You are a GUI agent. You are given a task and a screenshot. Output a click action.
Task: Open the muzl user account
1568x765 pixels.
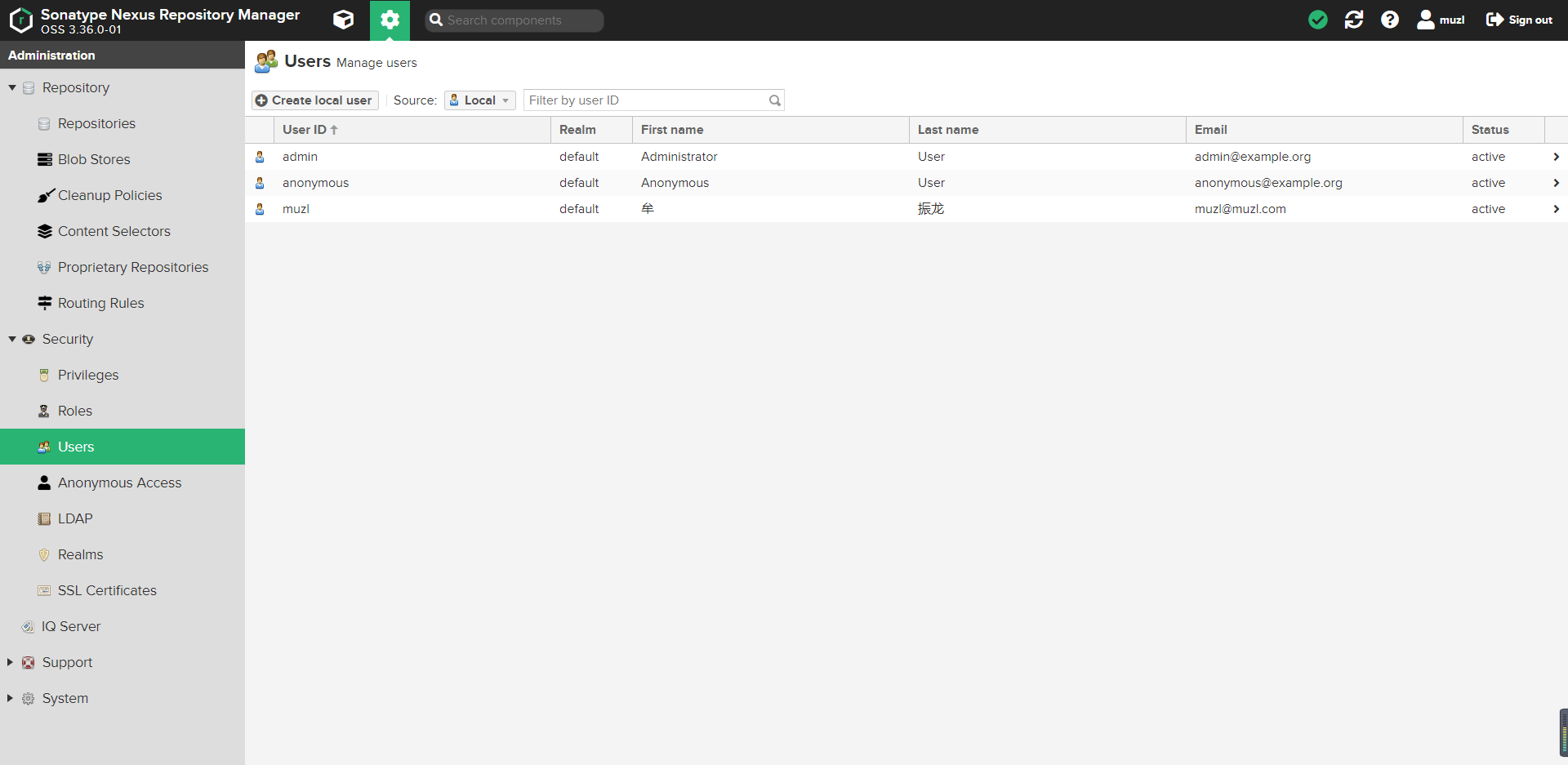click(1441, 20)
